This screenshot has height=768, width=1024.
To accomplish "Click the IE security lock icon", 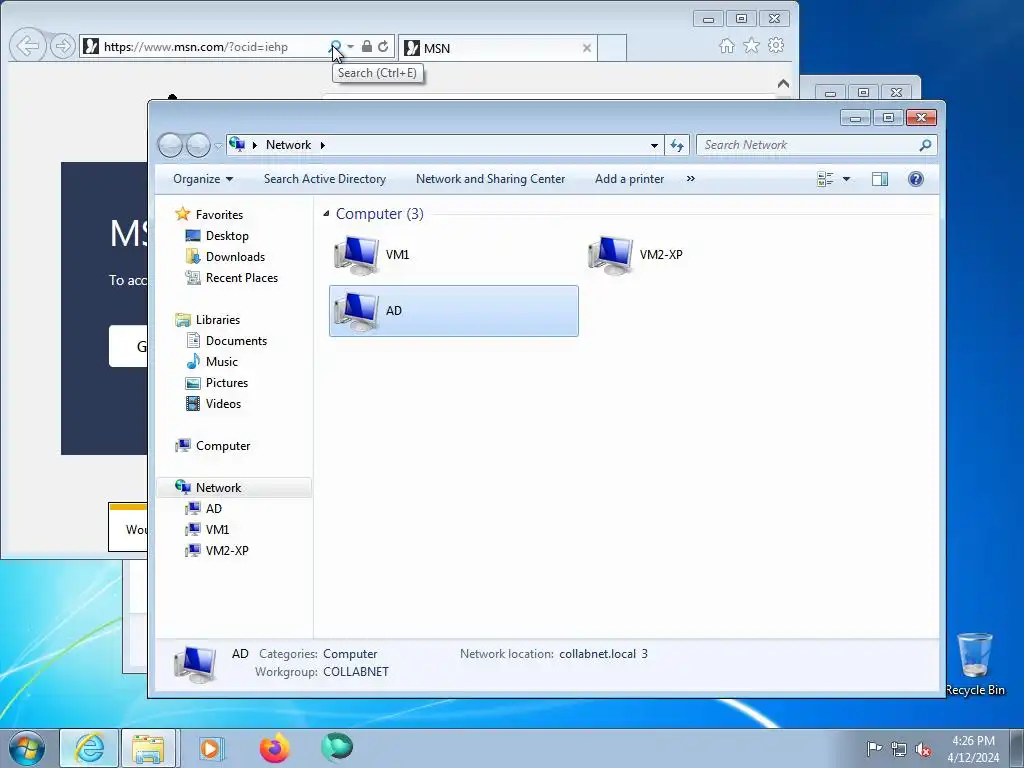I will pos(366,46).
